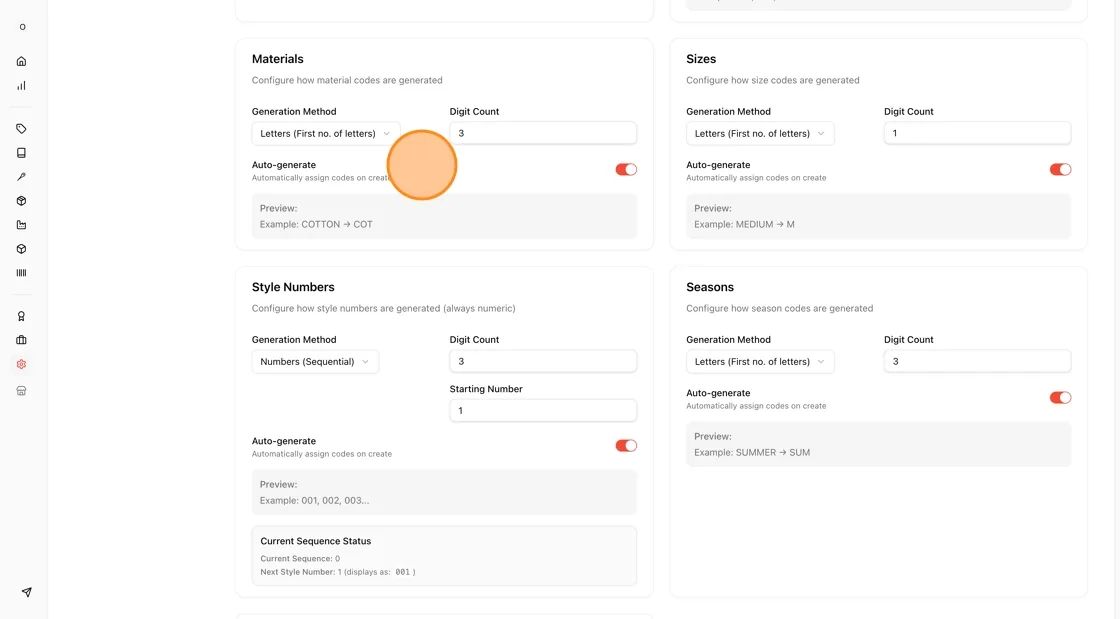1120x619 pixels.
Task: Open the book icon in the sidebar
Action: pos(21,153)
